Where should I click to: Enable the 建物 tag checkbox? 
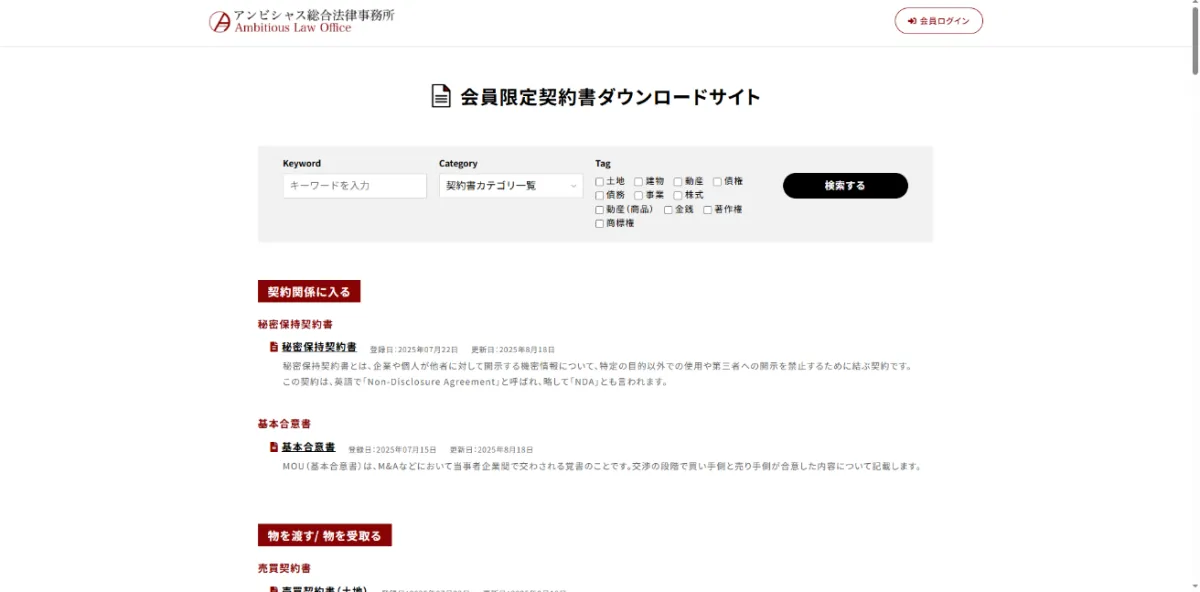pos(639,182)
